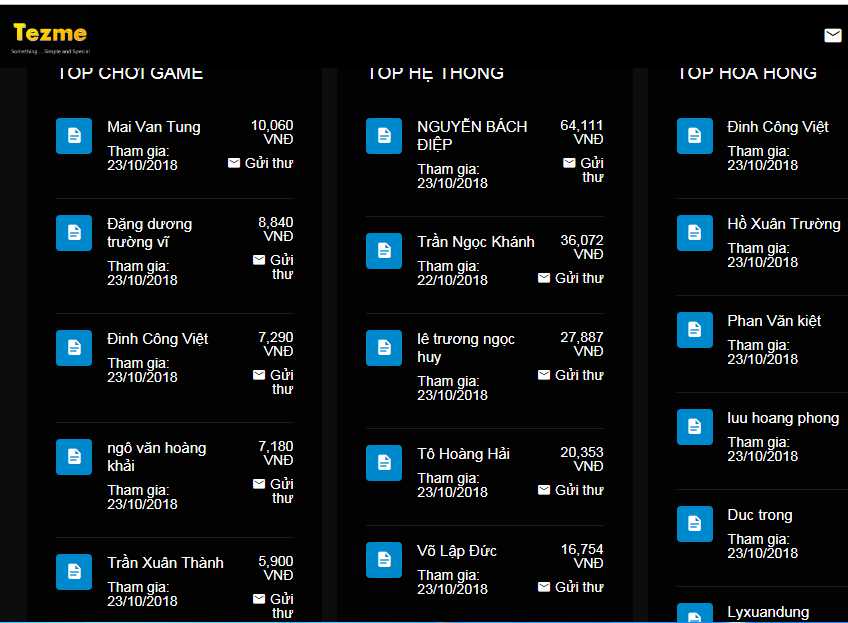This screenshot has height=623, width=848.
Task: Click document icon beside Tô Hoàng Hải
Action: pos(384,463)
